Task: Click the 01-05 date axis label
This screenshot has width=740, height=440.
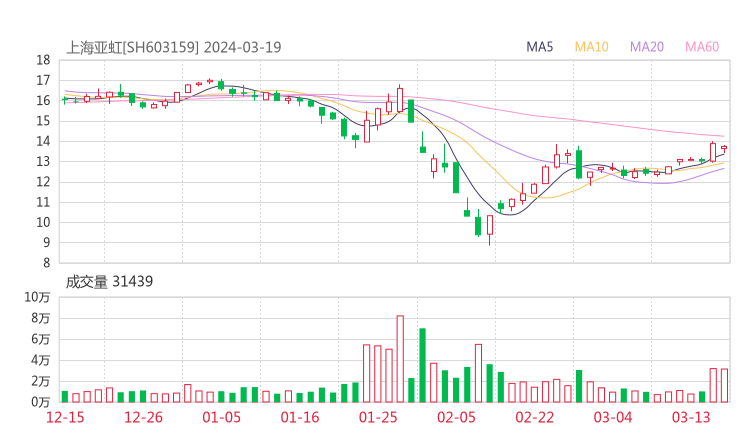Action: point(221,417)
